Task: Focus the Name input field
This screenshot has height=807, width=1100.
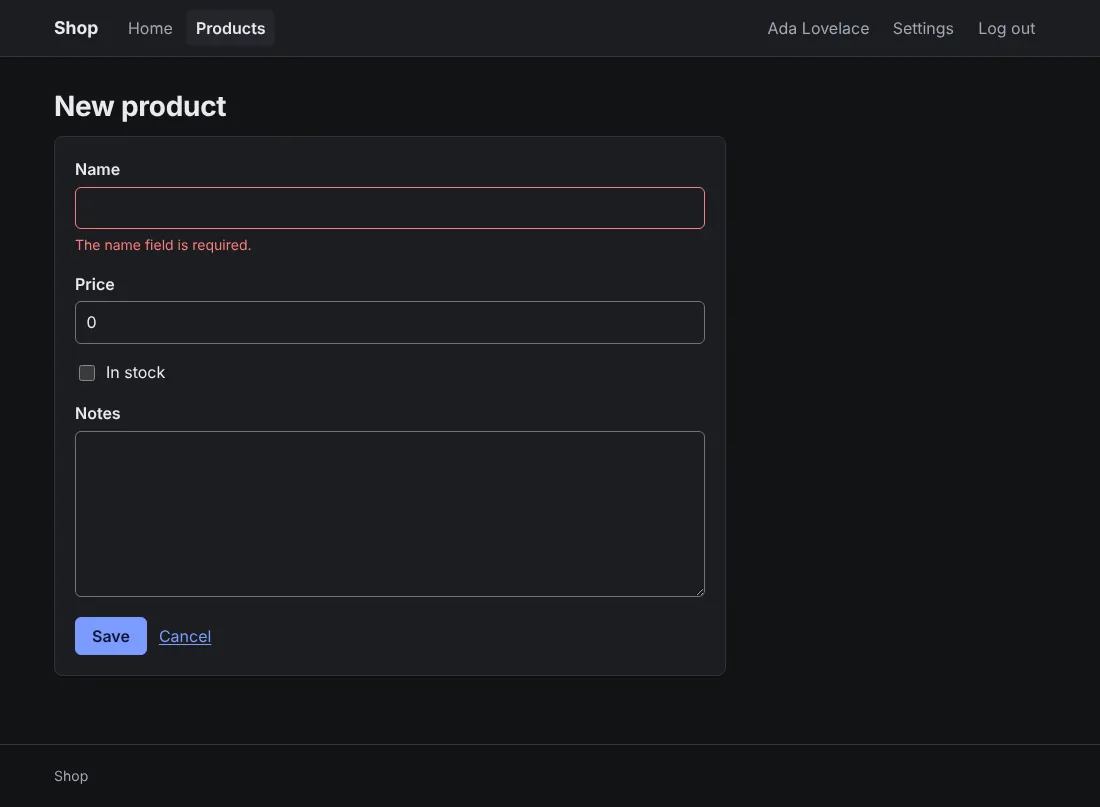Action: 389,208
